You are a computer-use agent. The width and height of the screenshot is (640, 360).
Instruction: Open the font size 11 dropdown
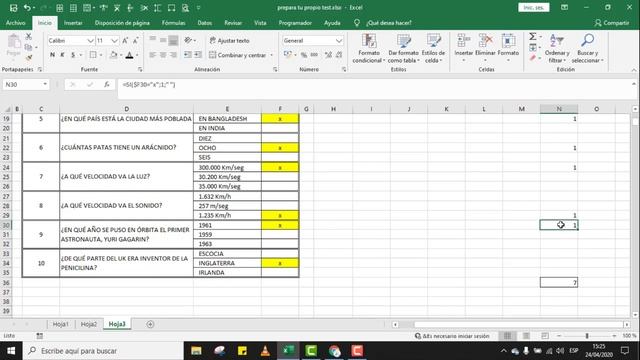(x=114, y=41)
